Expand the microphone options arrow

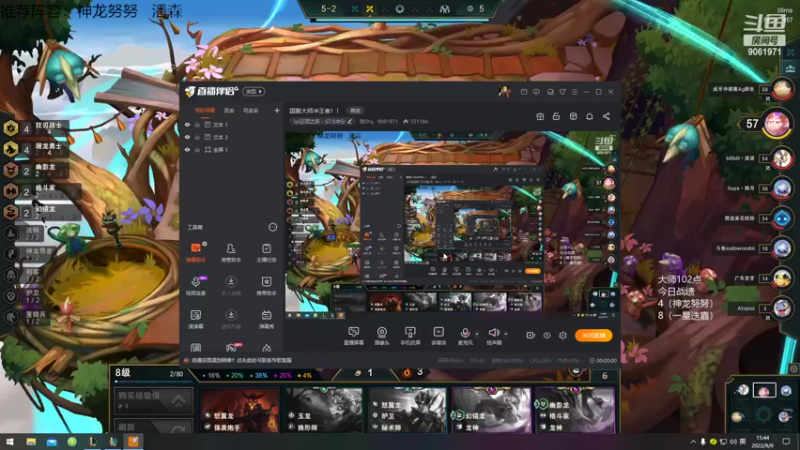[477, 334]
